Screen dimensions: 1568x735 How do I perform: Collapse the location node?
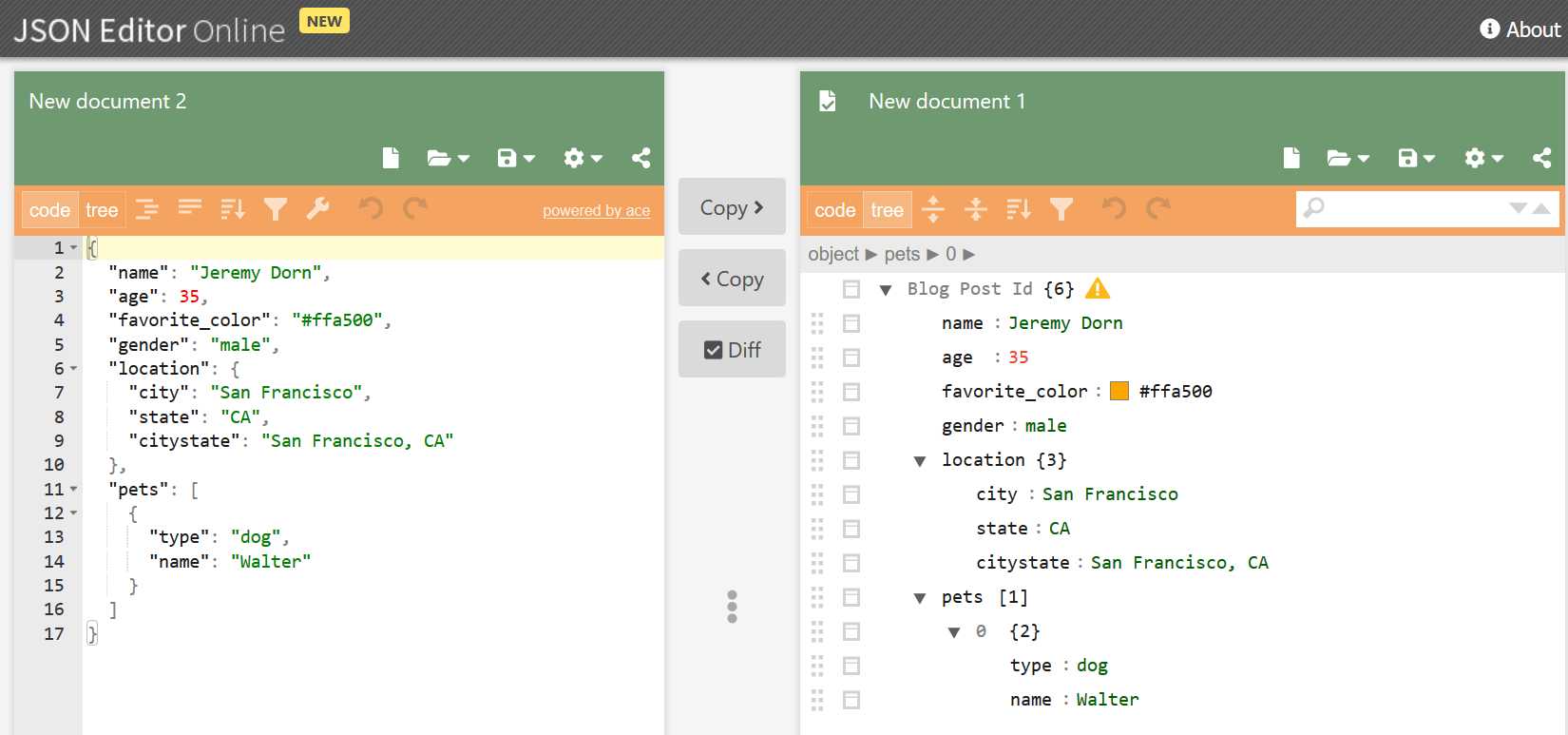pos(920,461)
